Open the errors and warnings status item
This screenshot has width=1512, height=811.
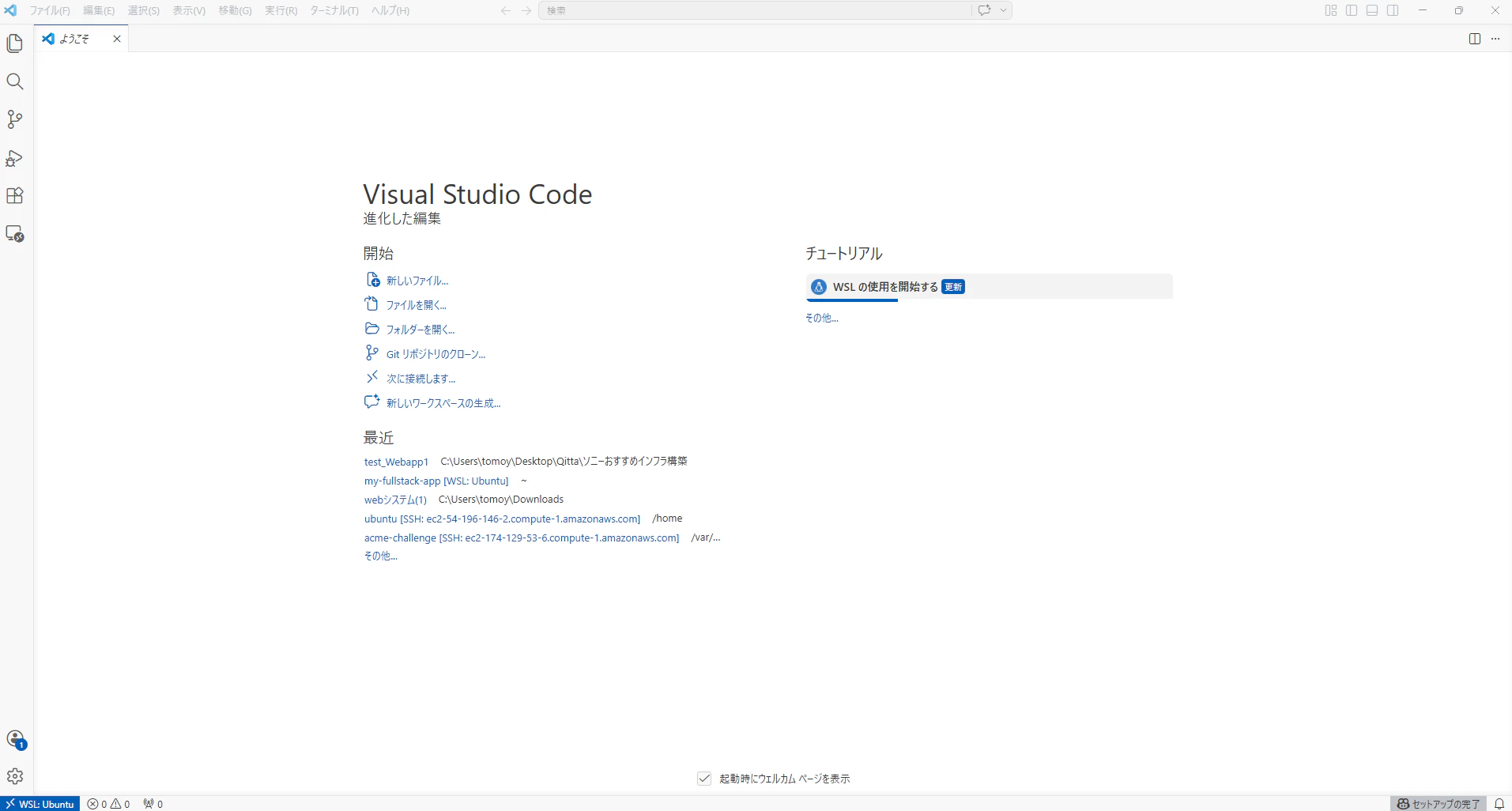tap(109, 804)
